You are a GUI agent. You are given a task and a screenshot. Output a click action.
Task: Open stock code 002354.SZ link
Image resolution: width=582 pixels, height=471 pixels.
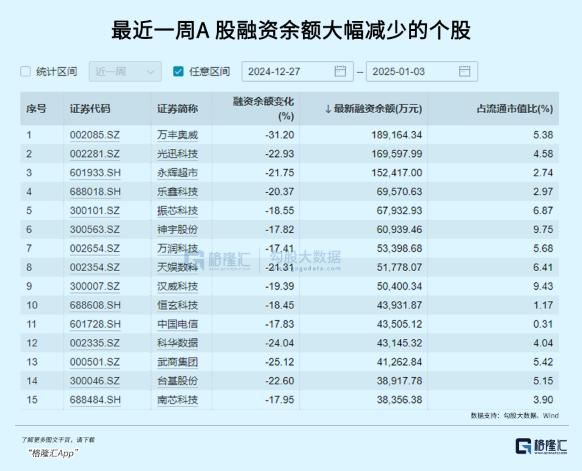95,267
